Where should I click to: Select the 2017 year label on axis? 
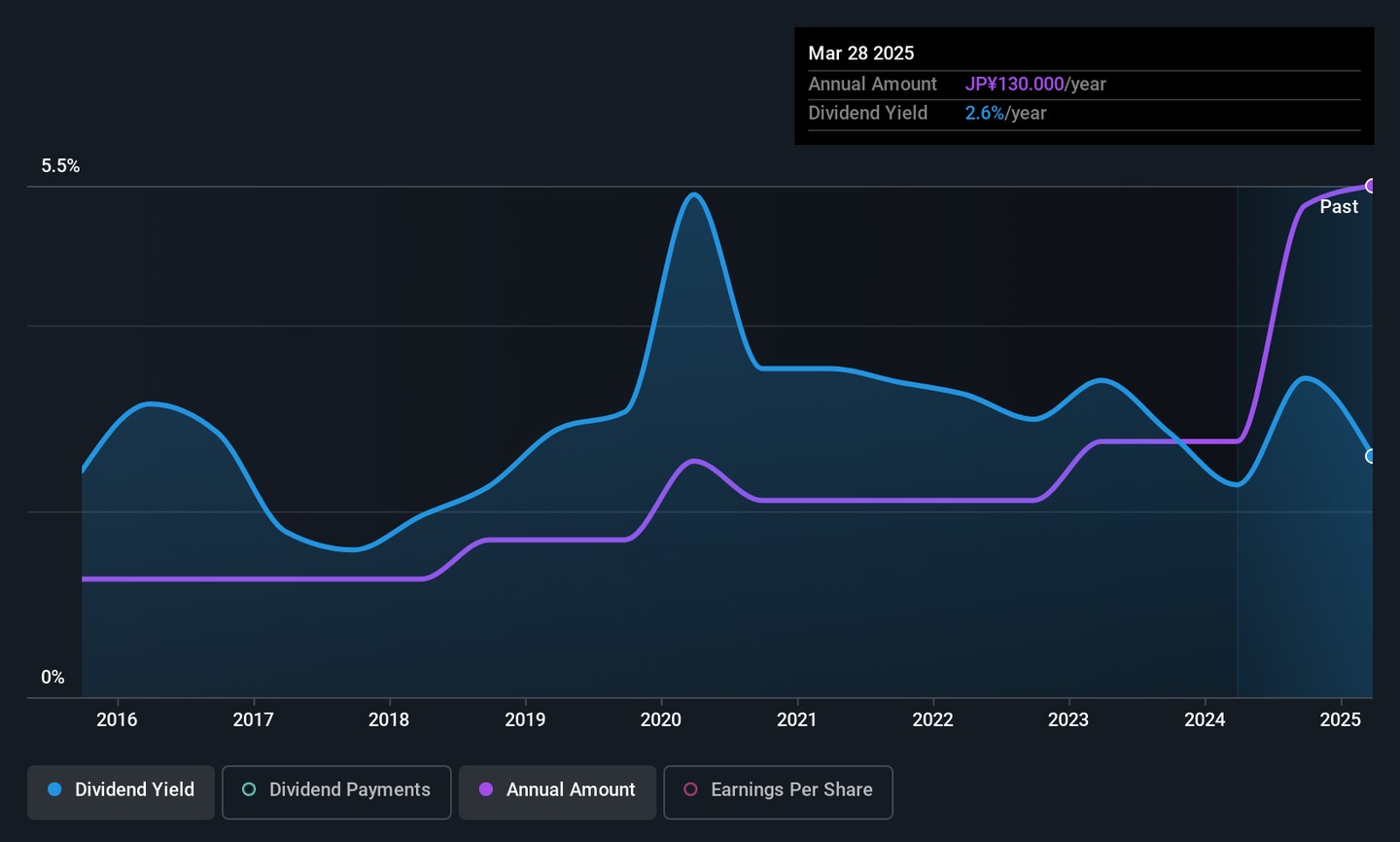click(x=253, y=719)
